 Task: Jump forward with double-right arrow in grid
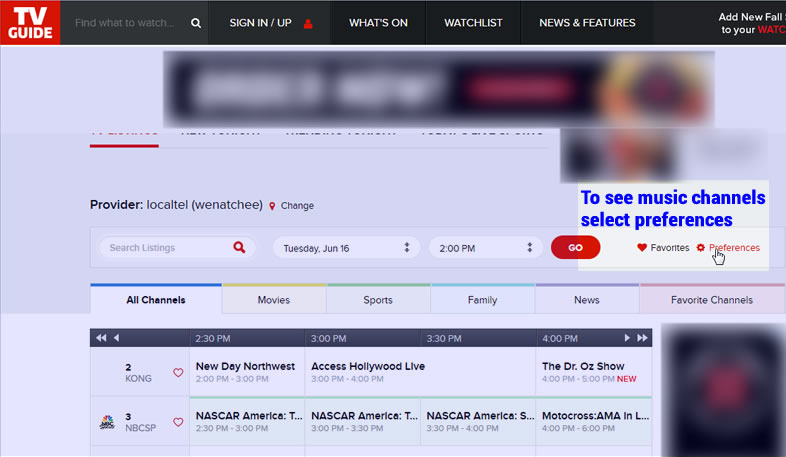click(x=642, y=338)
